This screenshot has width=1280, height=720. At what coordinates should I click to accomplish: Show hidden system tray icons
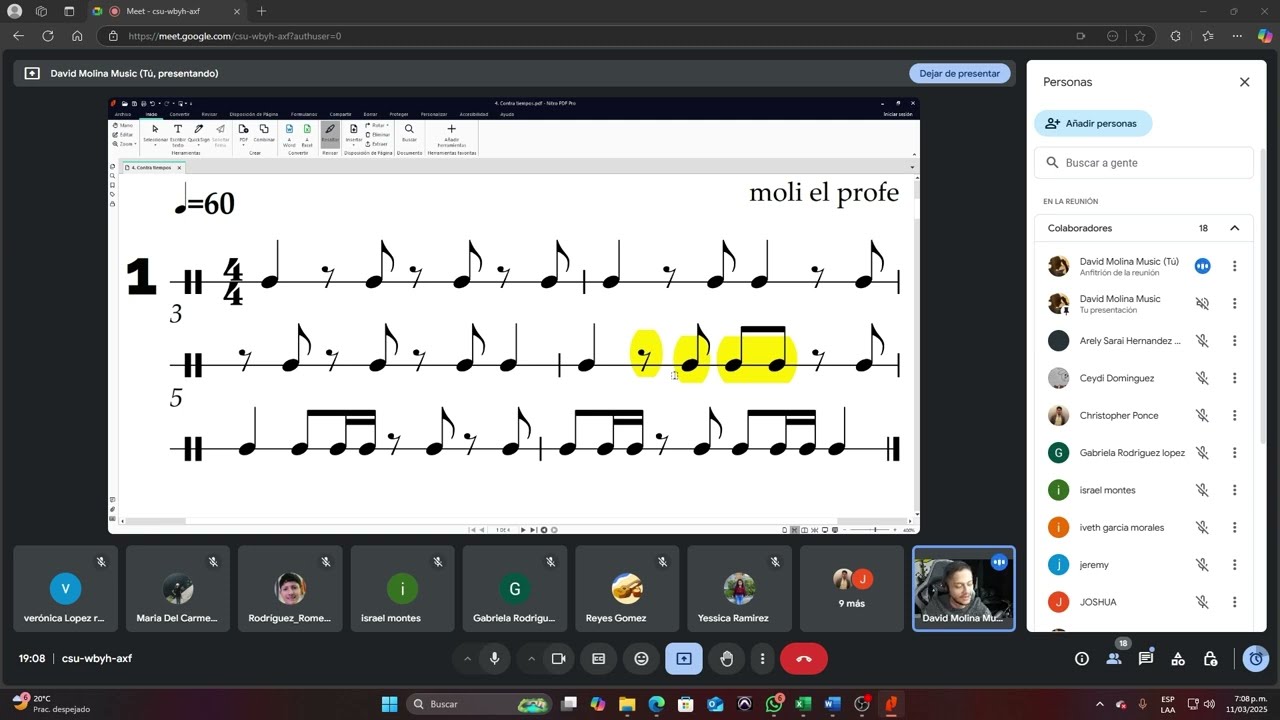(1100, 704)
